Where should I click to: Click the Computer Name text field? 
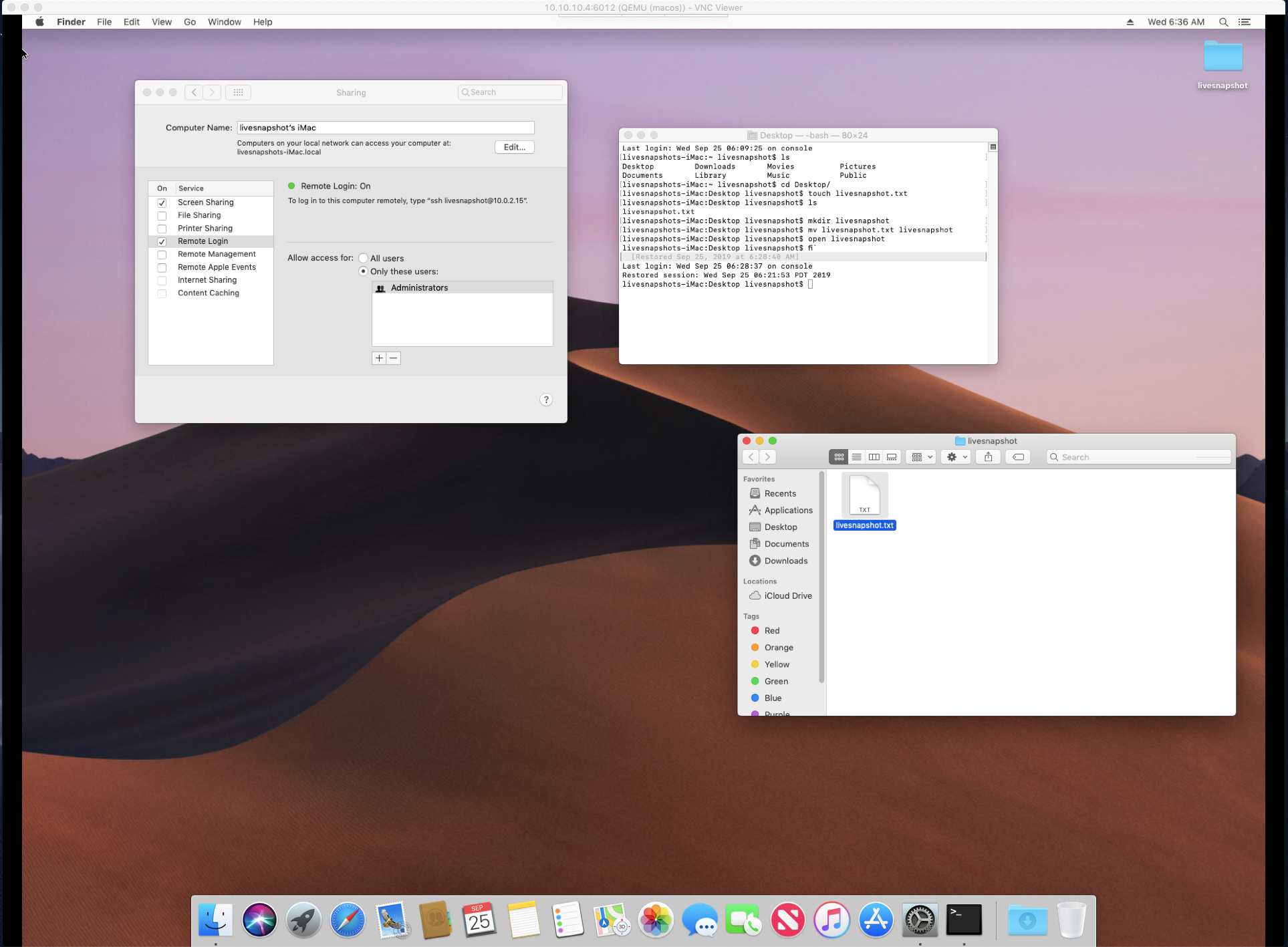coord(385,128)
